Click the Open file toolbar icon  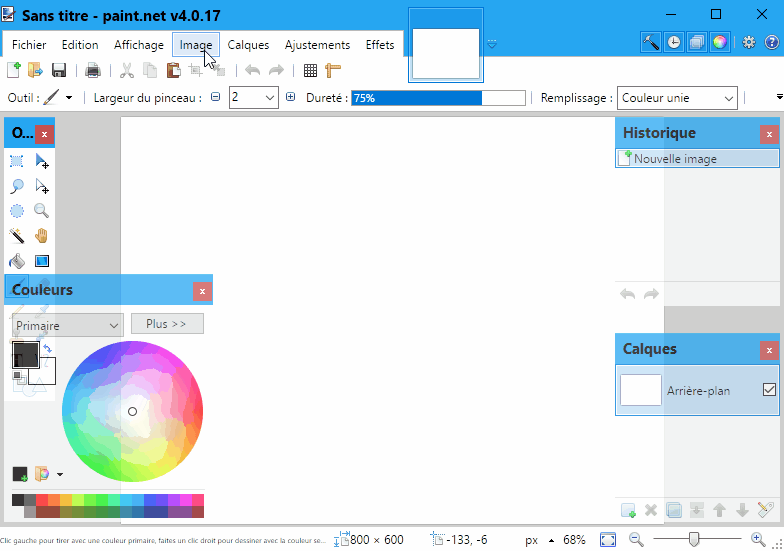[35, 70]
